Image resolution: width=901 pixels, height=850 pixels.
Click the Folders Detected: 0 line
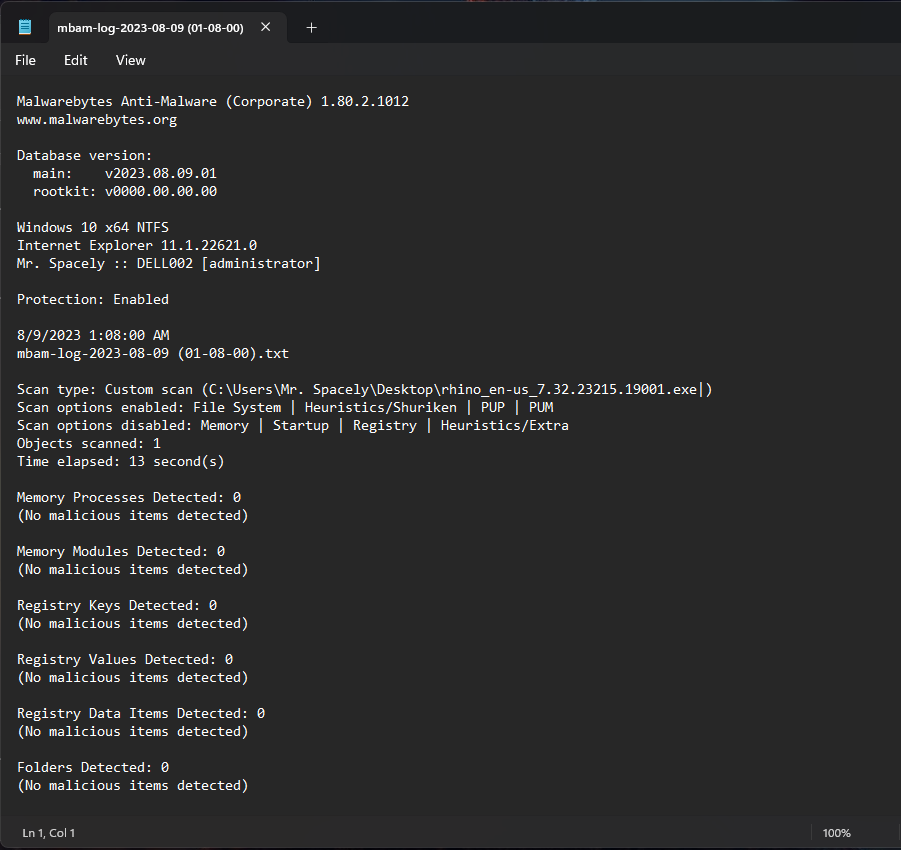[93, 767]
